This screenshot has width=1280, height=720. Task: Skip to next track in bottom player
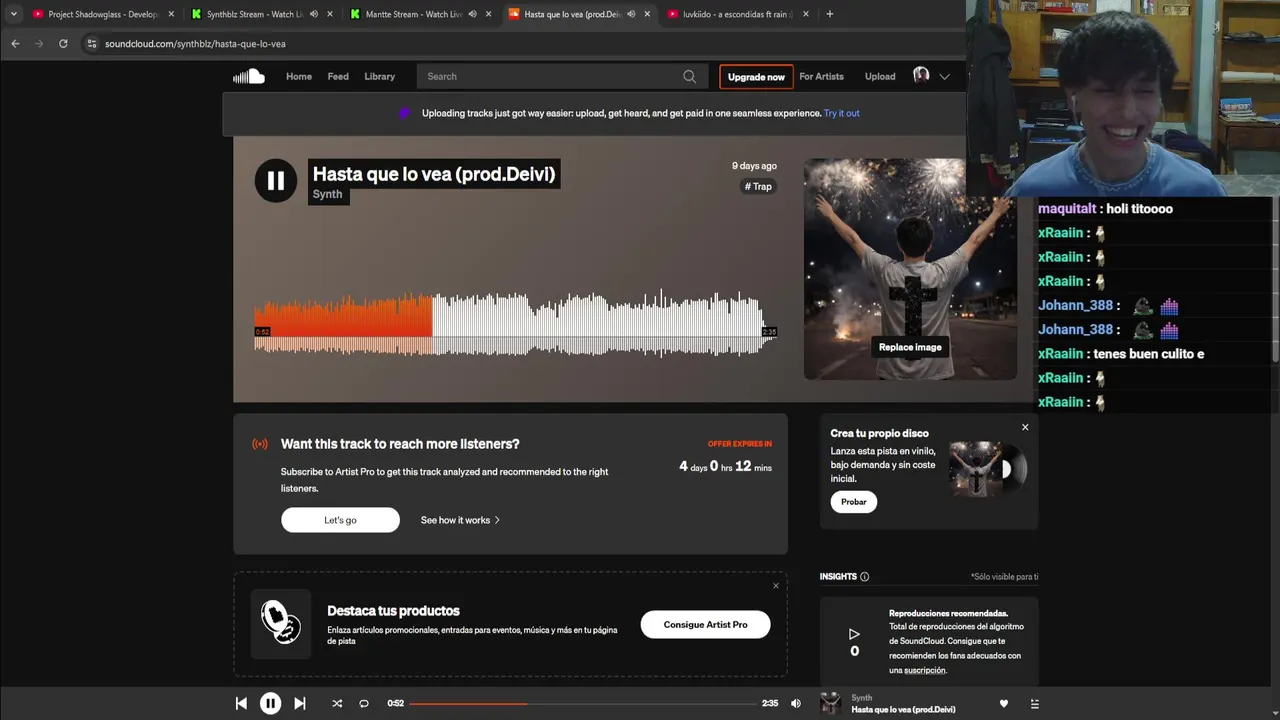pos(299,703)
